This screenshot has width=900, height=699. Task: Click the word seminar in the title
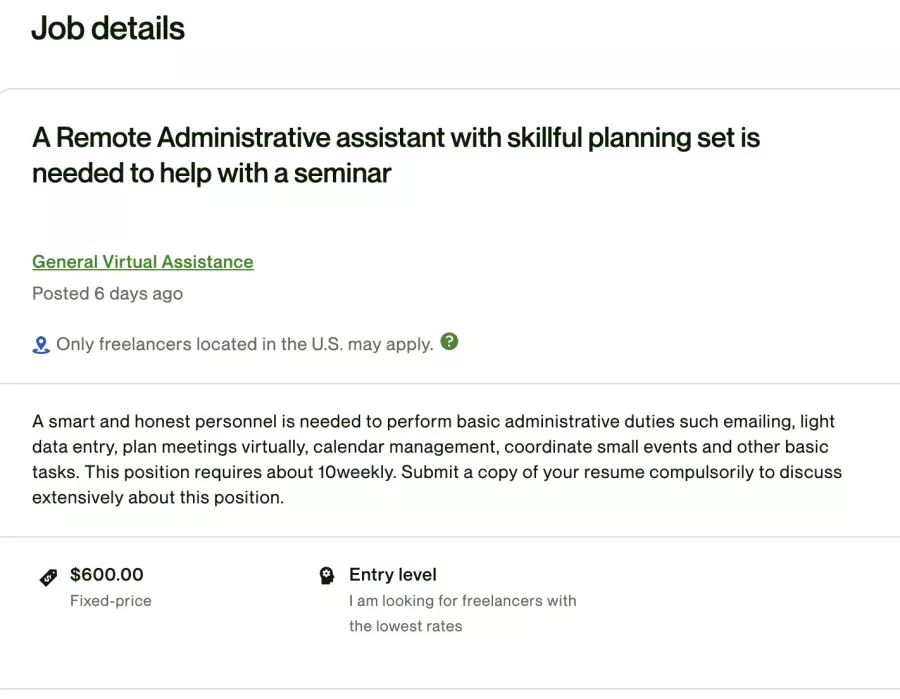(343, 173)
